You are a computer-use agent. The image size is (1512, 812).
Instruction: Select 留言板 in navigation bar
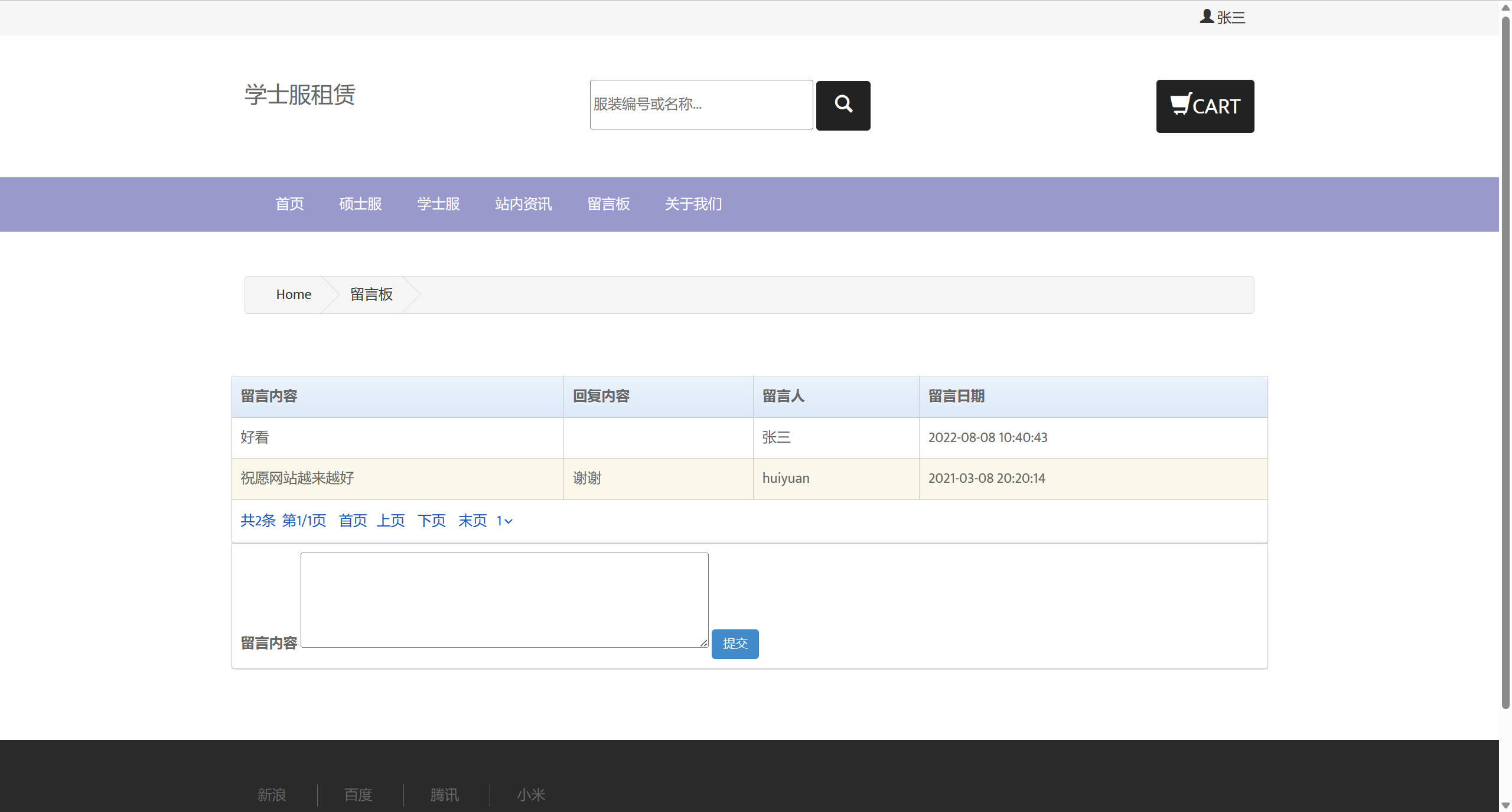(608, 204)
